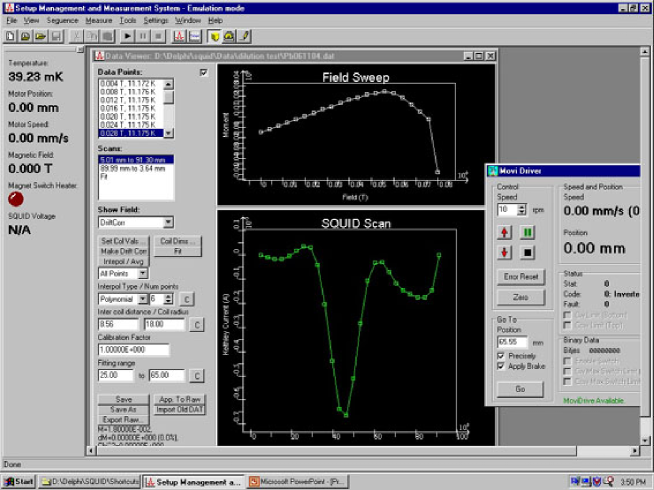Click the New file toolbar icon
The image size is (654, 490).
pos(10,35)
